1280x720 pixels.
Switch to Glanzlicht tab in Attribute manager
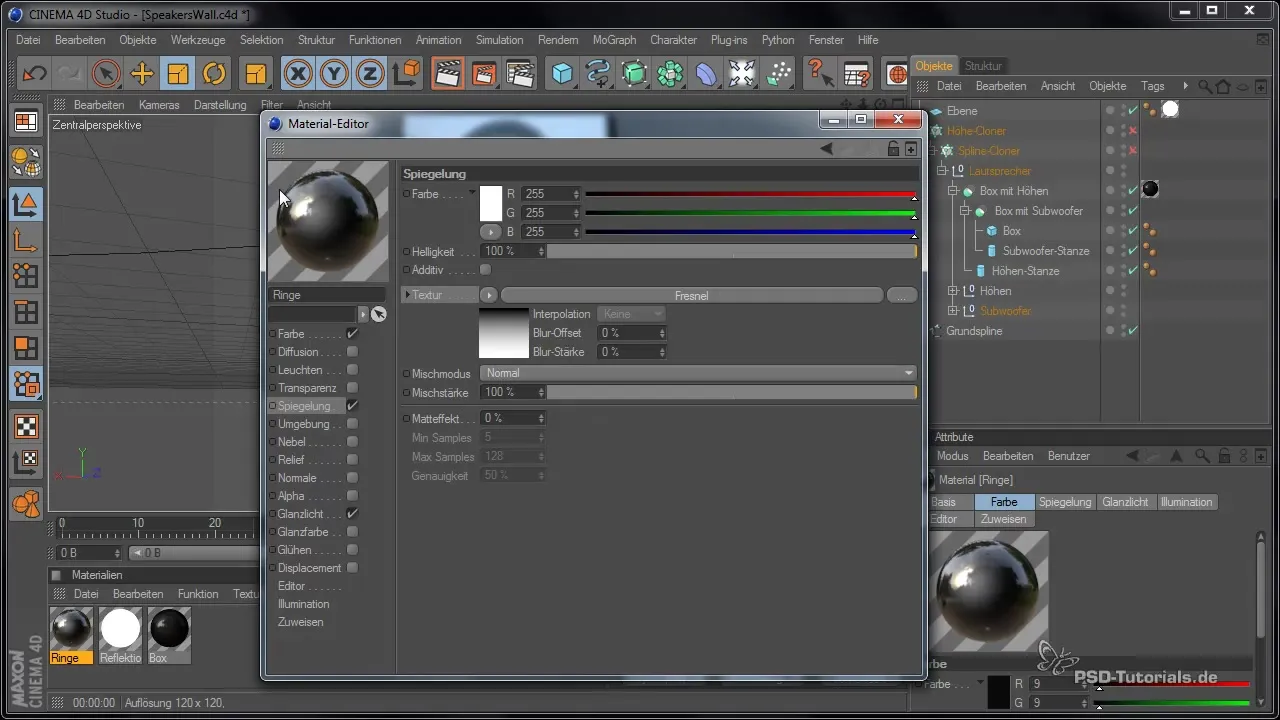pyautogui.click(x=1126, y=502)
